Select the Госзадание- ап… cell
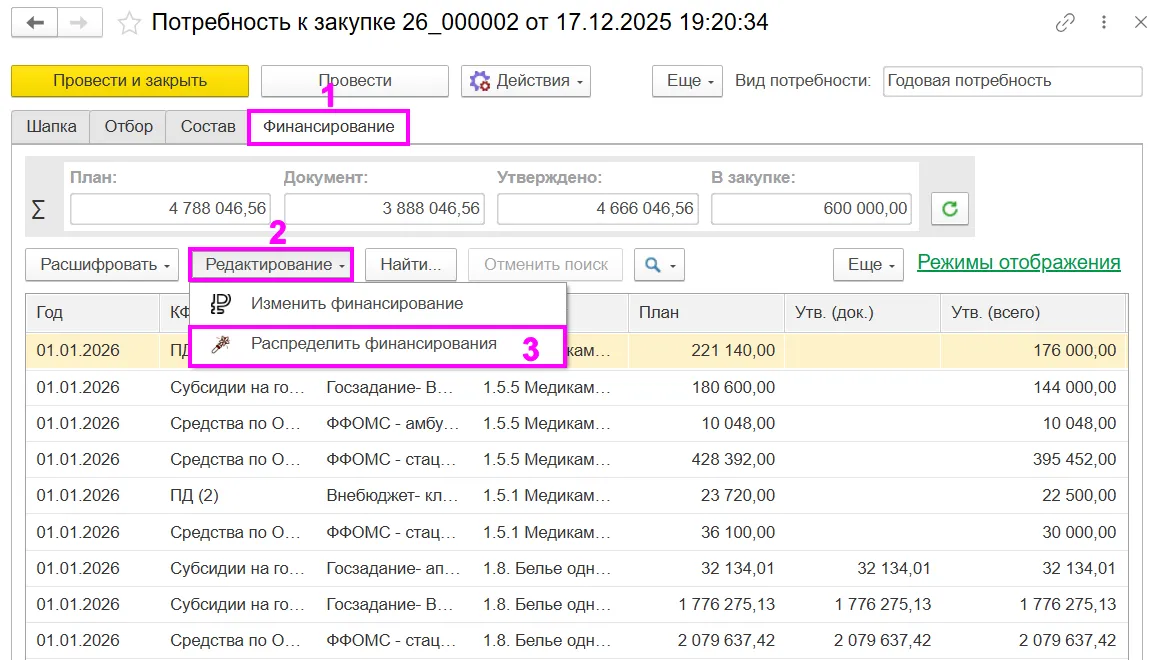The height and width of the screenshot is (660, 1150). [394, 568]
